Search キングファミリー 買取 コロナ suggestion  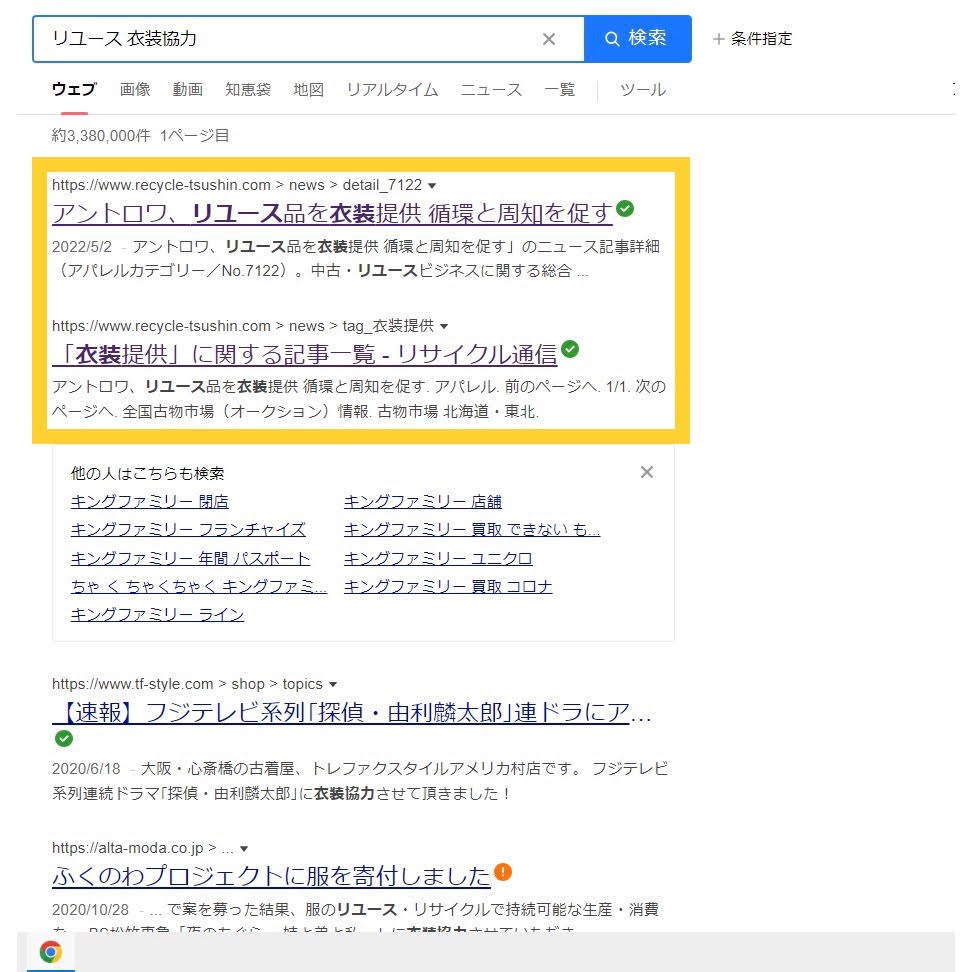tap(448, 586)
